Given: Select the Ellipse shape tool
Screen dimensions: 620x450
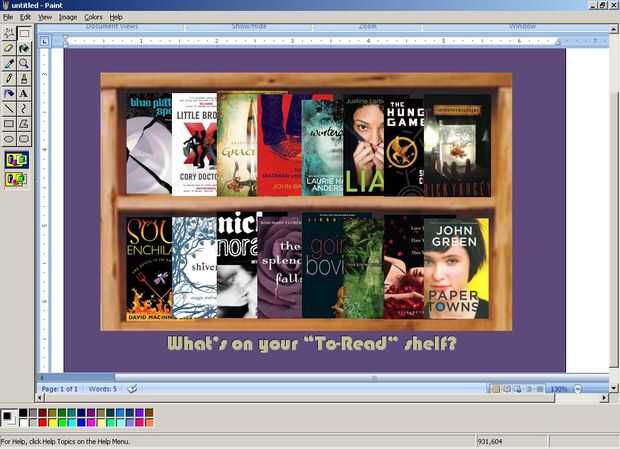Looking at the screenshot, I should [9, 139].
